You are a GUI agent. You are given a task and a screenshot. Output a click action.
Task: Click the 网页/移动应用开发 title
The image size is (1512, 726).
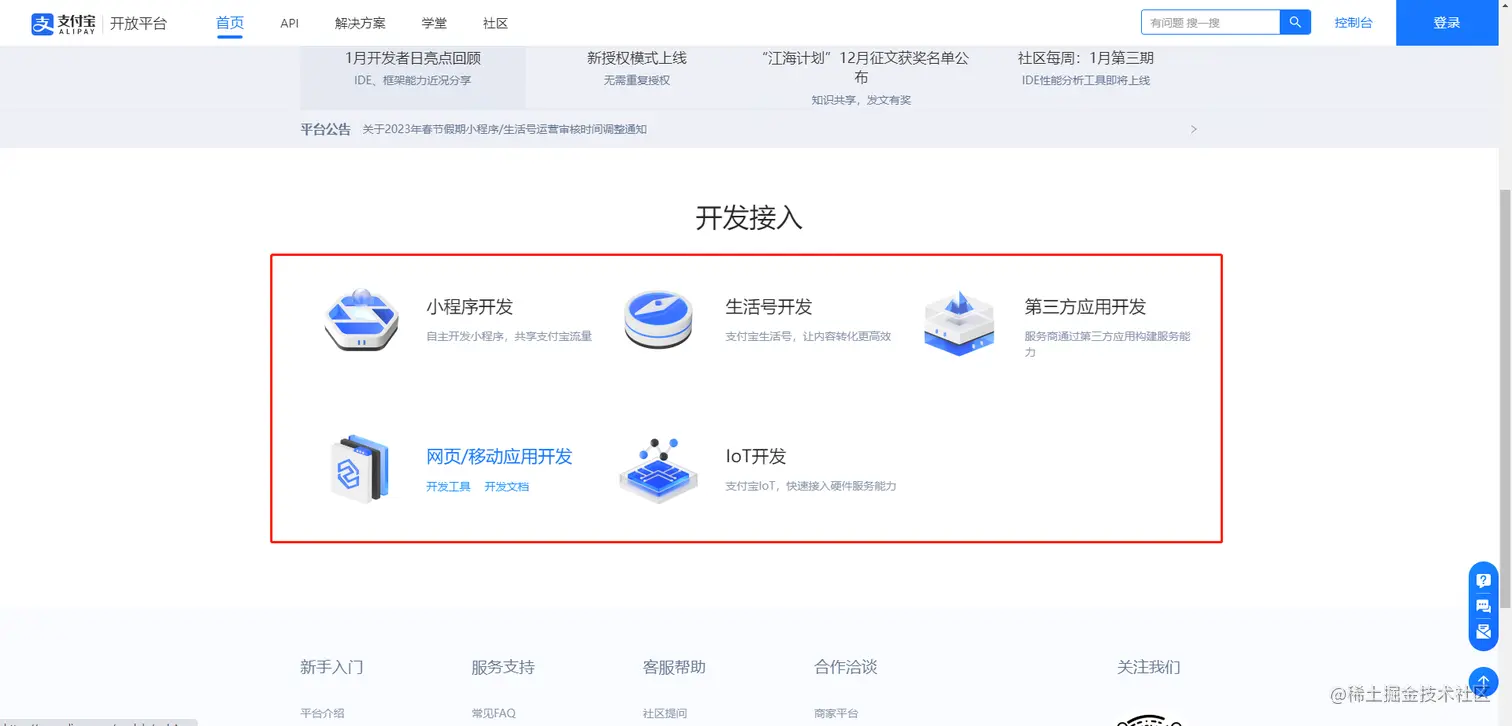[x=499, y=457]
